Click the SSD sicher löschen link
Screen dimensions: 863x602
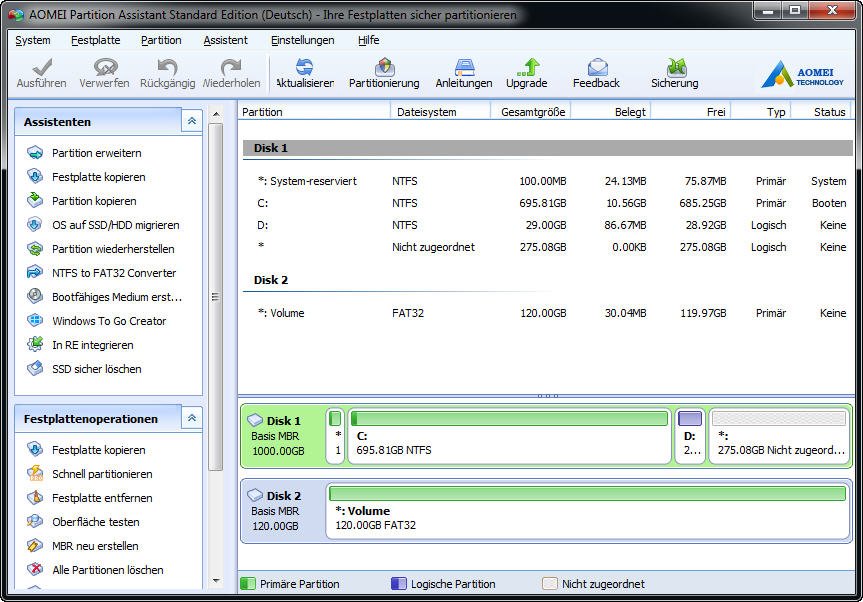(x=97, y=369)
